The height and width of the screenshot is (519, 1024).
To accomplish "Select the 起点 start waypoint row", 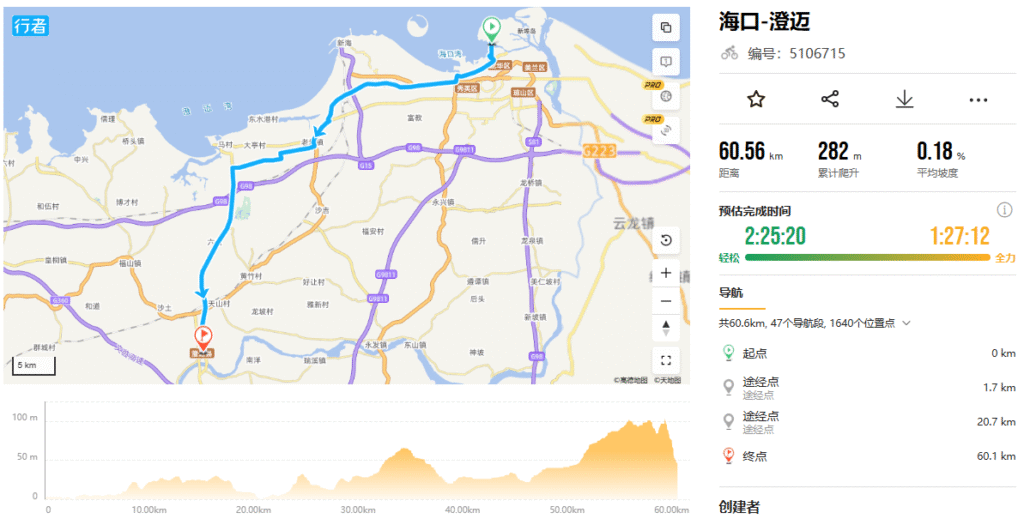I will 868,353.
